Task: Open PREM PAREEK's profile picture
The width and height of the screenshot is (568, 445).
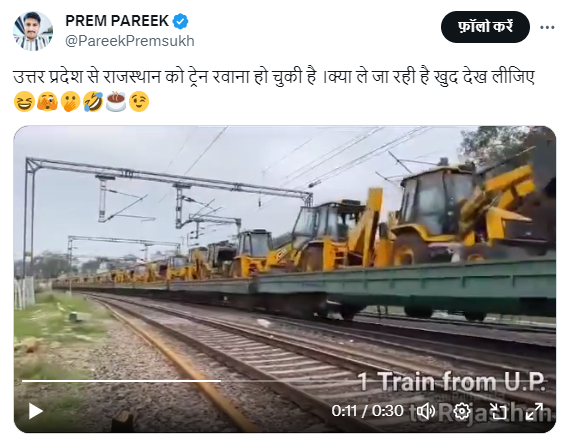Action: (x=33, y=31)
